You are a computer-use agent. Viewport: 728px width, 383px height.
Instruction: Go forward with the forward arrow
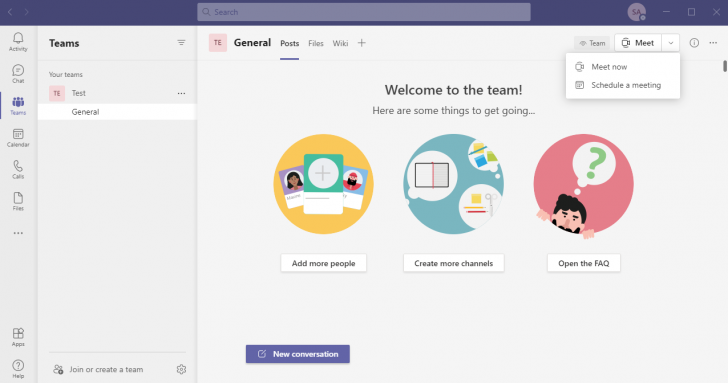(x=26, y=12)
